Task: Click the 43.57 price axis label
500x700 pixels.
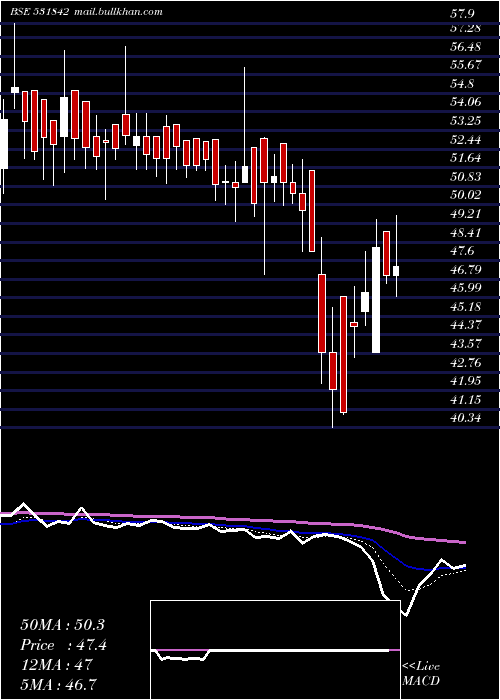Action: coord(466,344)
